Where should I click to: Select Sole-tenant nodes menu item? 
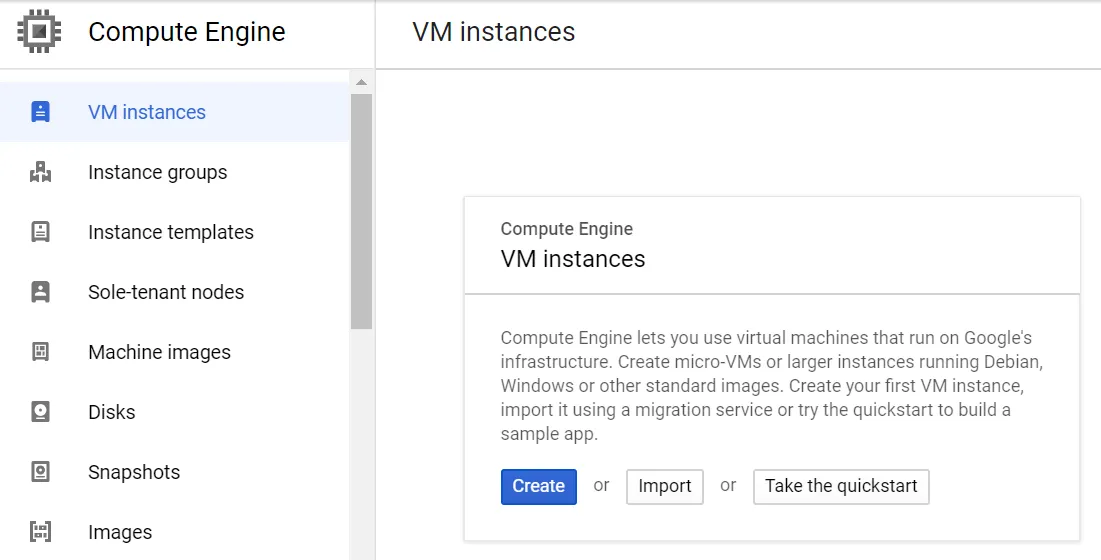click(174, 292)
